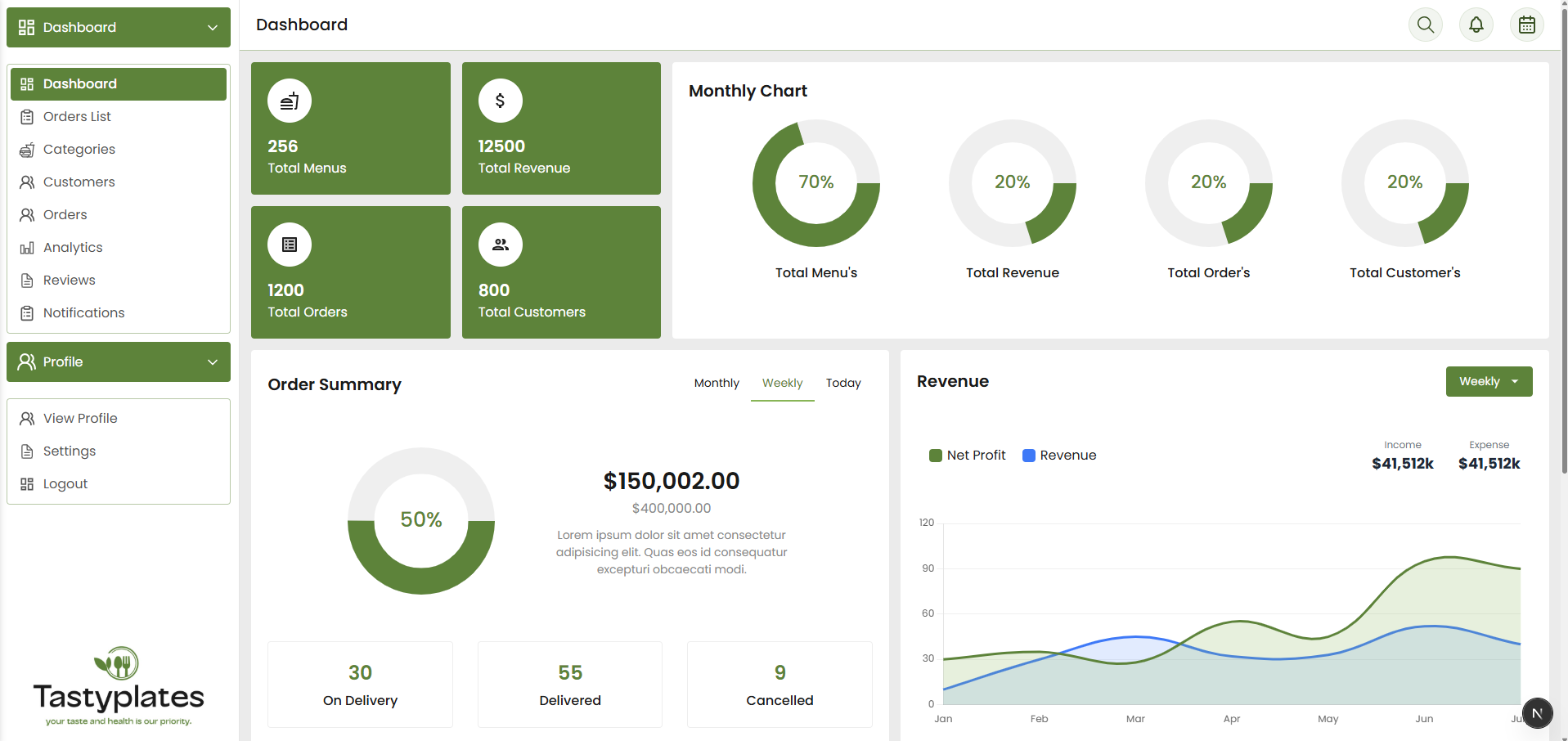This screenshot has width=1568, height=741.
Task: Toggle Revenue legend series in chart
Action: point(1059,456)
